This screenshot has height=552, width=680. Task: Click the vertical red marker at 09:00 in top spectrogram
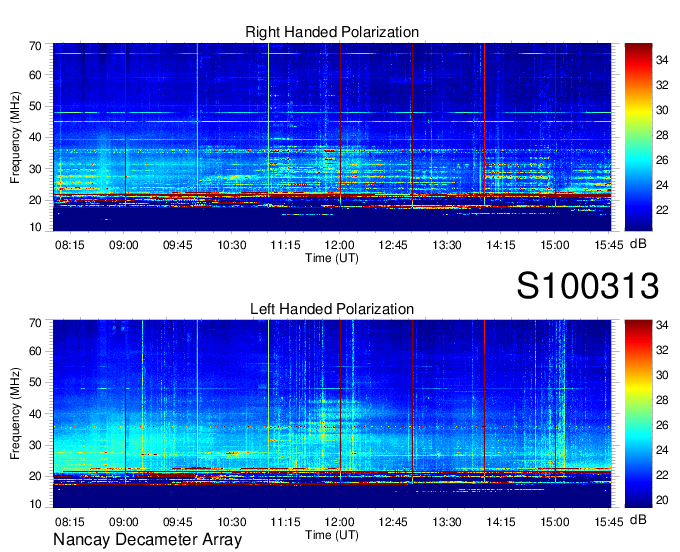(x=125, y=124)
